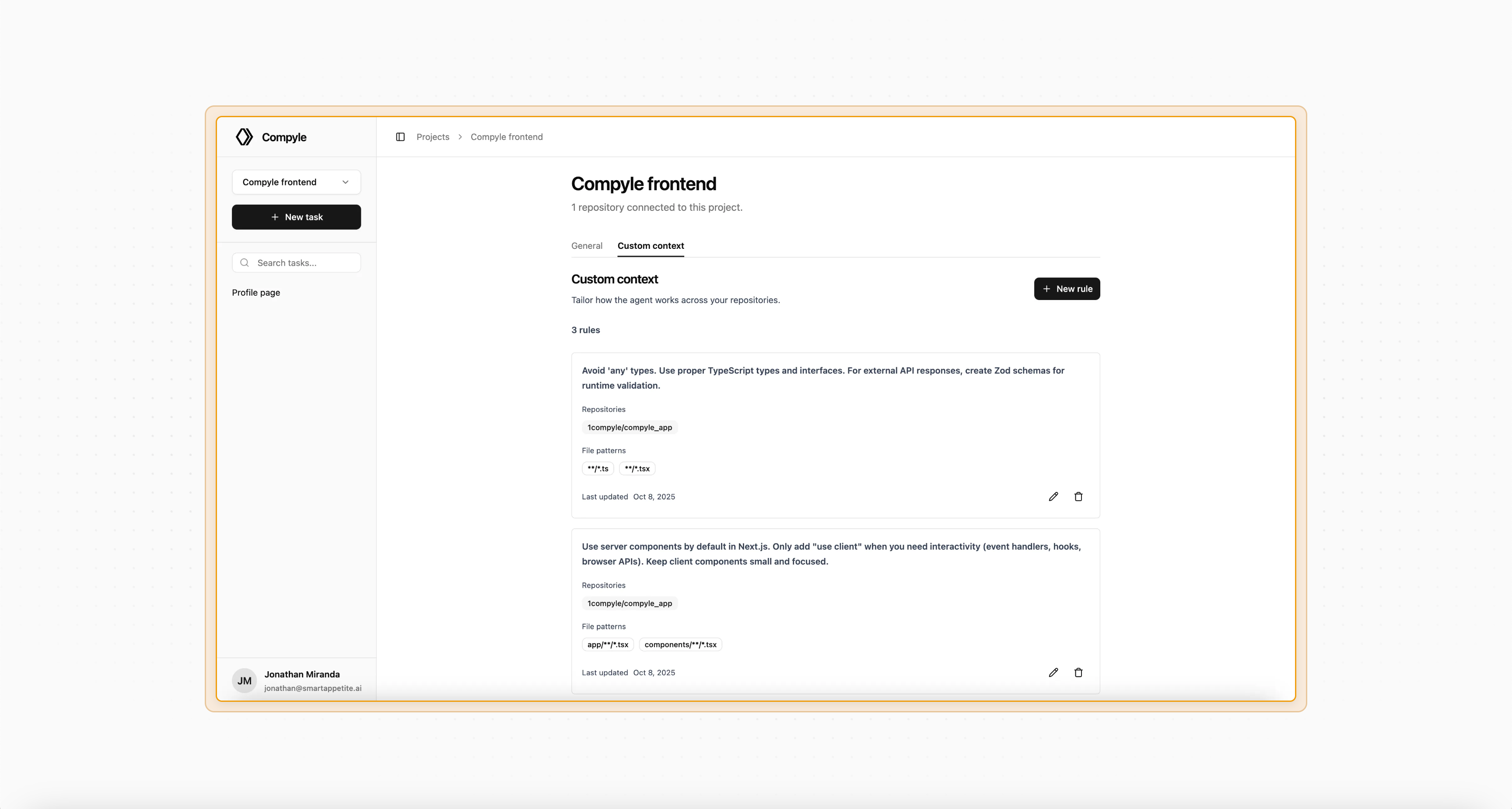Navigate back via Projects breadcrumb

(x=433, y=137)
